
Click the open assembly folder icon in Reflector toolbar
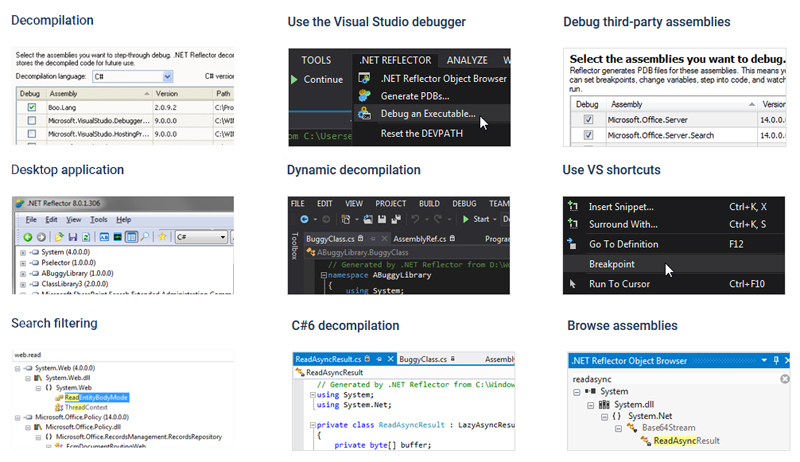tap(59, 237)
